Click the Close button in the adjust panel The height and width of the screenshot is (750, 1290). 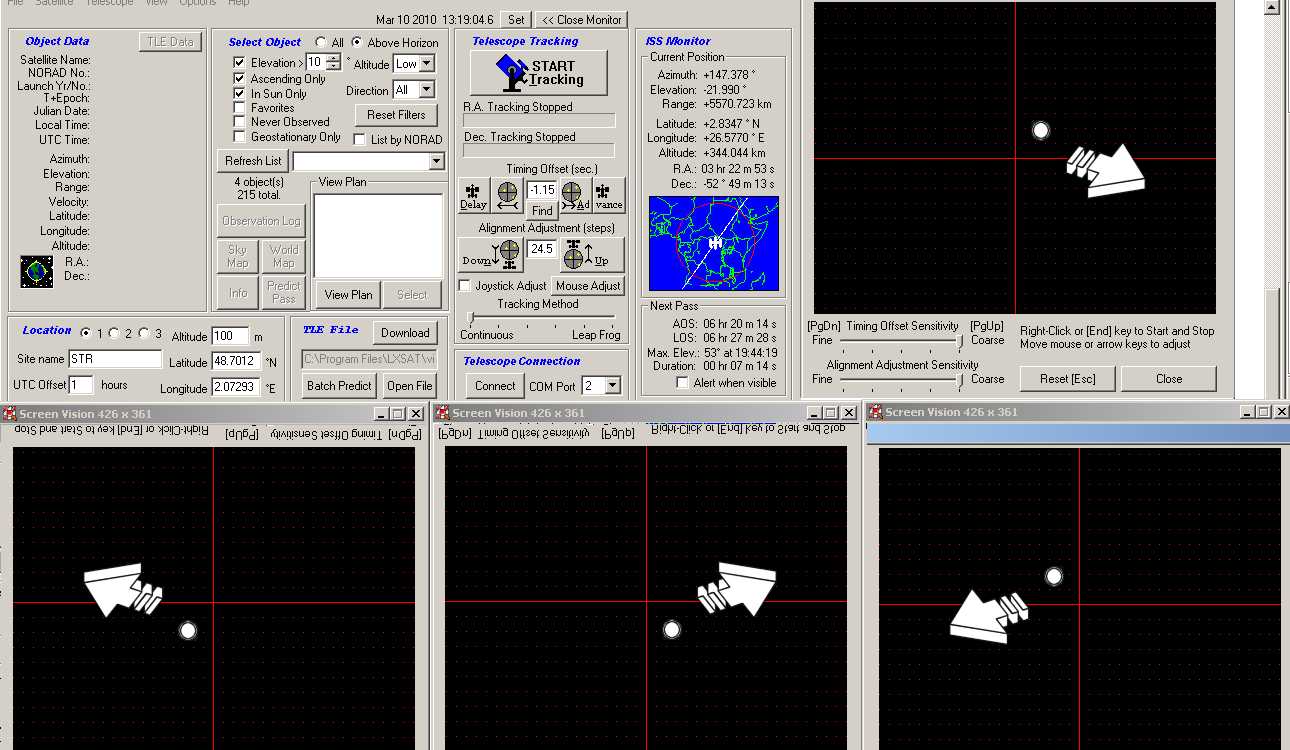pos(1169,379)
